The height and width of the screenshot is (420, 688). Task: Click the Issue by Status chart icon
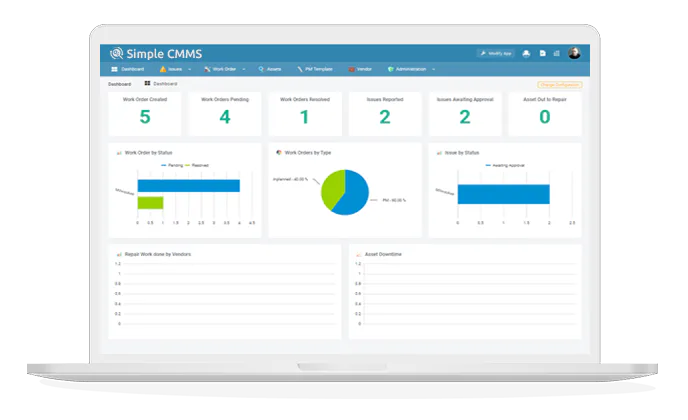tap(439, 153)
